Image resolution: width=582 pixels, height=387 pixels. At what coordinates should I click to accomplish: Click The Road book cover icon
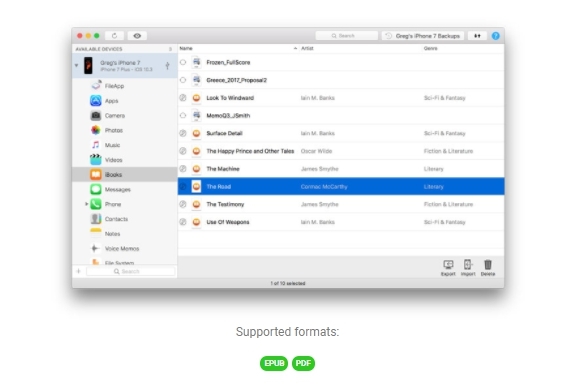(196, 186)
